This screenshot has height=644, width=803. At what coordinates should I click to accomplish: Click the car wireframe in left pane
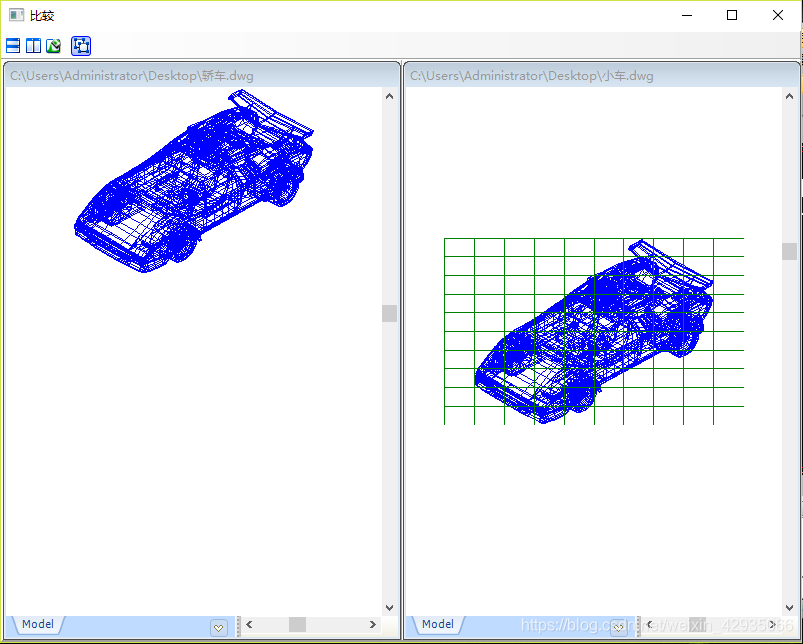coord(194,181)
